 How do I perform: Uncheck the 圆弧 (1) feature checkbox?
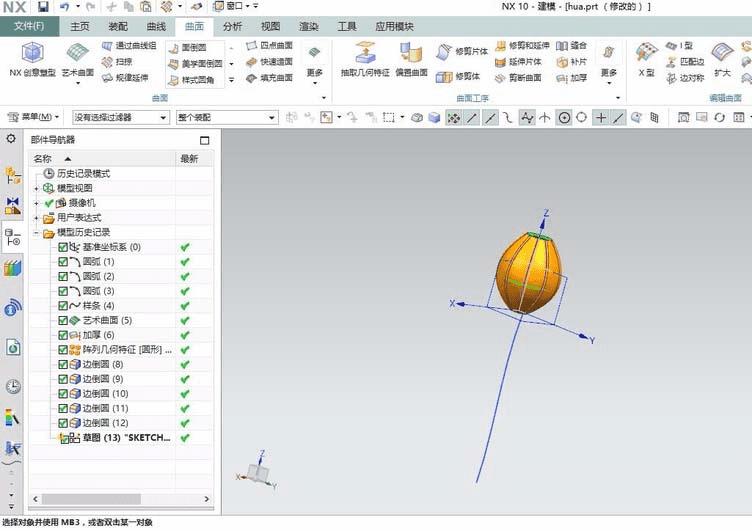[63, 262]
